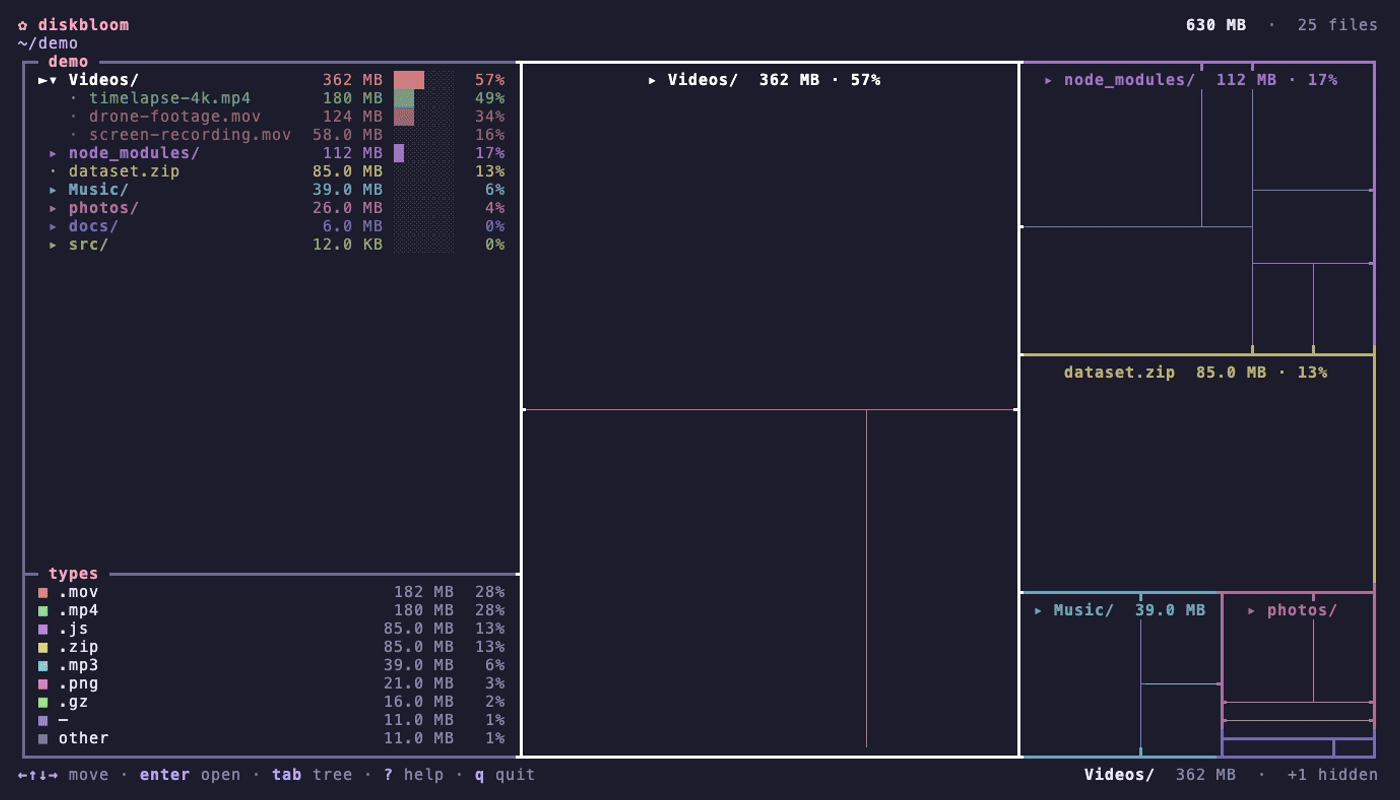
Task: Click the .mov color swatch
Action: pos(43,593)
